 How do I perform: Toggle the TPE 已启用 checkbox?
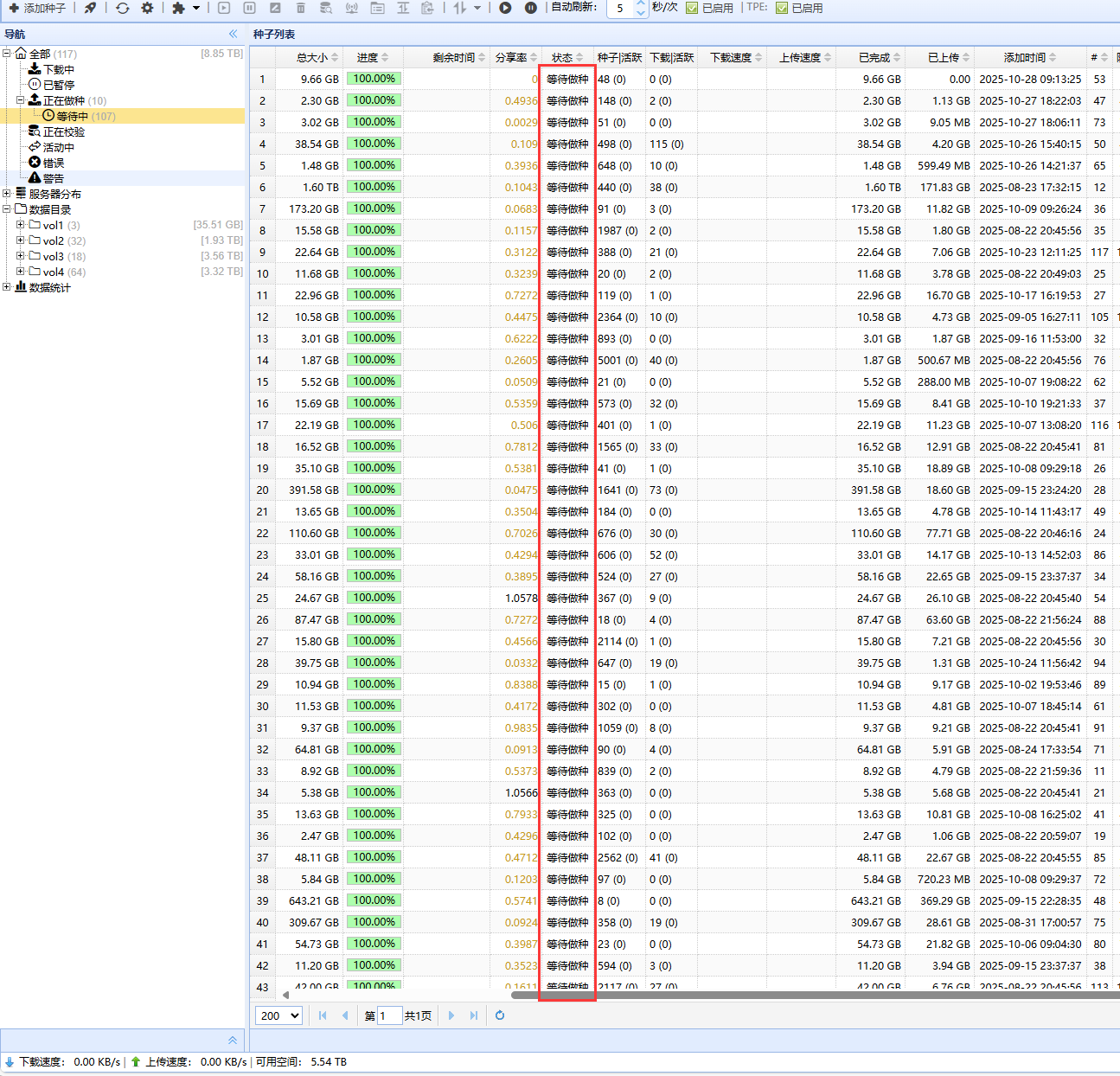[782, 8]
